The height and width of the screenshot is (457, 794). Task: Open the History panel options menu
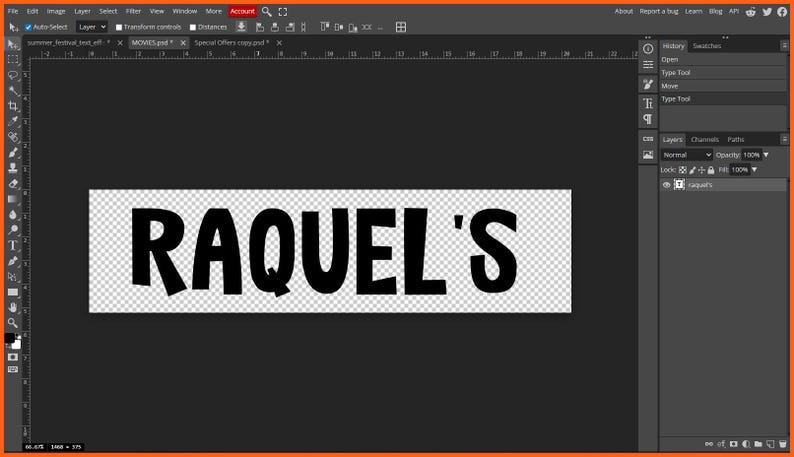tap(784, 46)
